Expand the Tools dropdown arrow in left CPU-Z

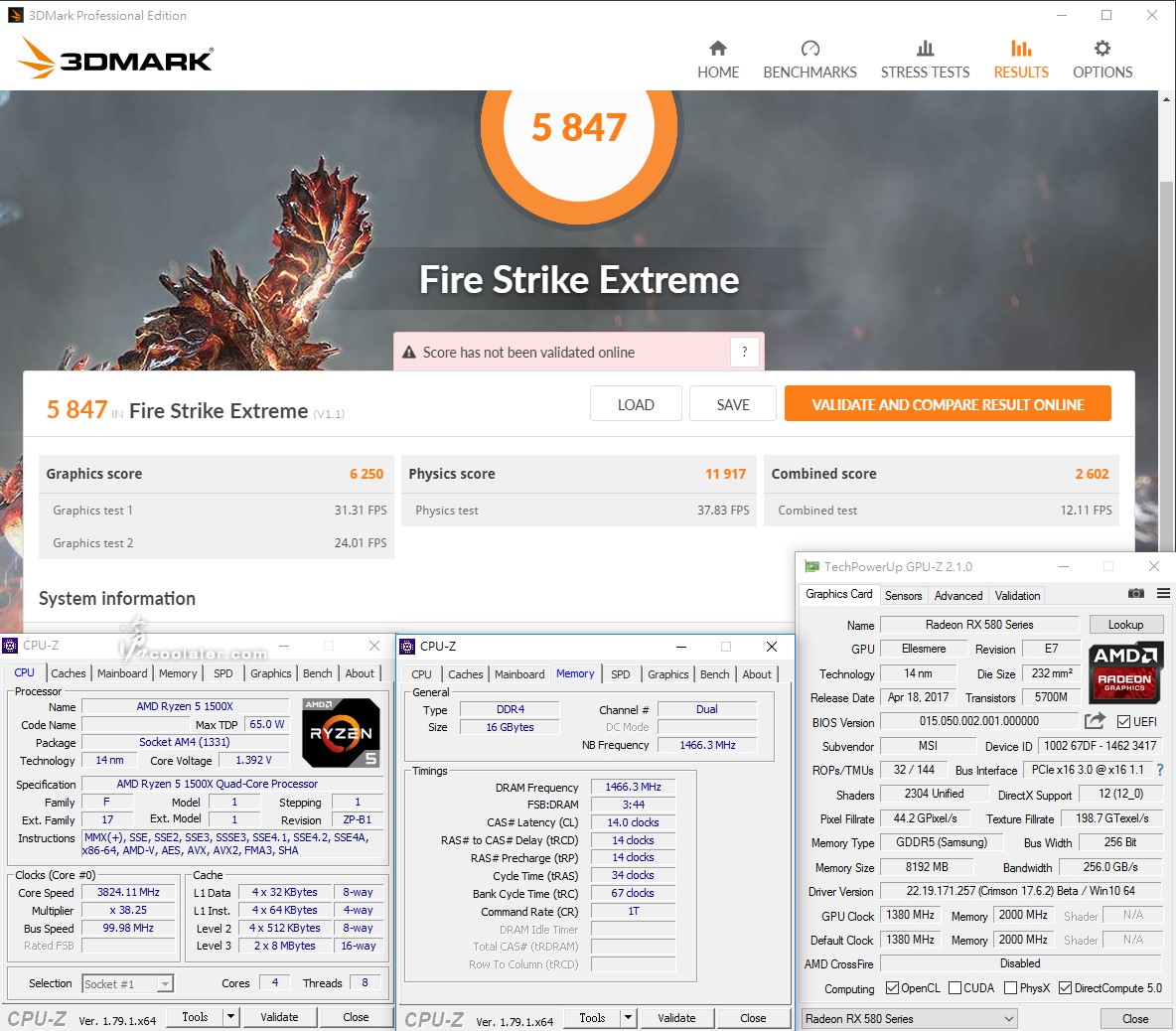click(231, 1017)
